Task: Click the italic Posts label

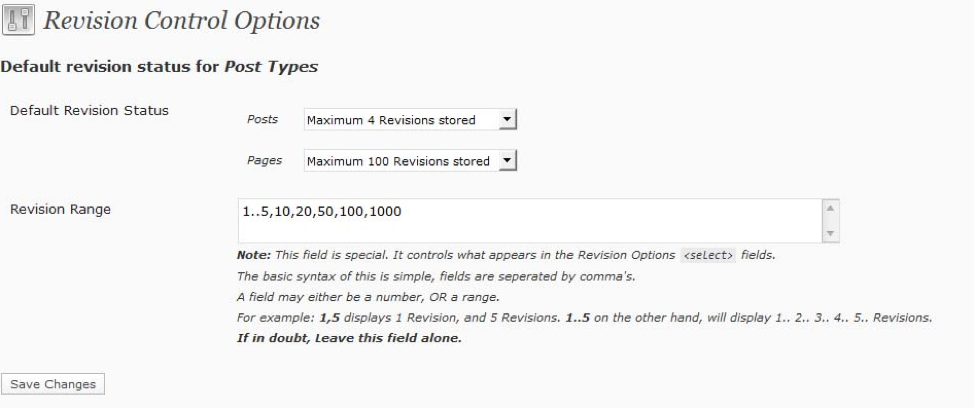Action: pos(262,119)
